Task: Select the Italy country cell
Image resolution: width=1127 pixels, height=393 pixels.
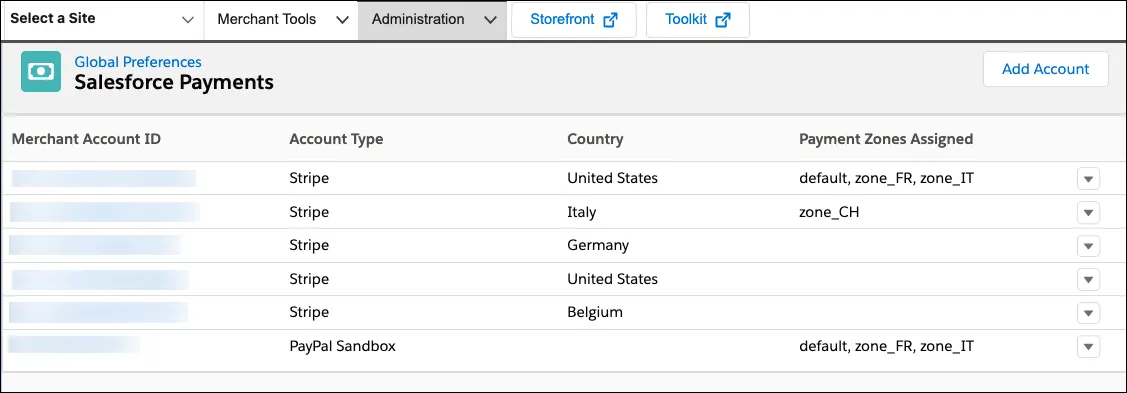Action: click(581, 212)
